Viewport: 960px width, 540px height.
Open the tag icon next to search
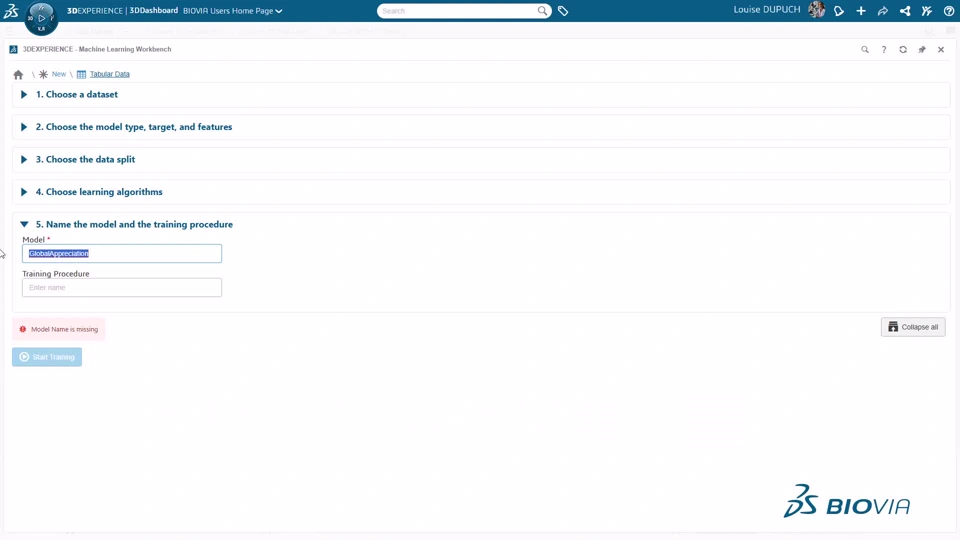[563, 11]
